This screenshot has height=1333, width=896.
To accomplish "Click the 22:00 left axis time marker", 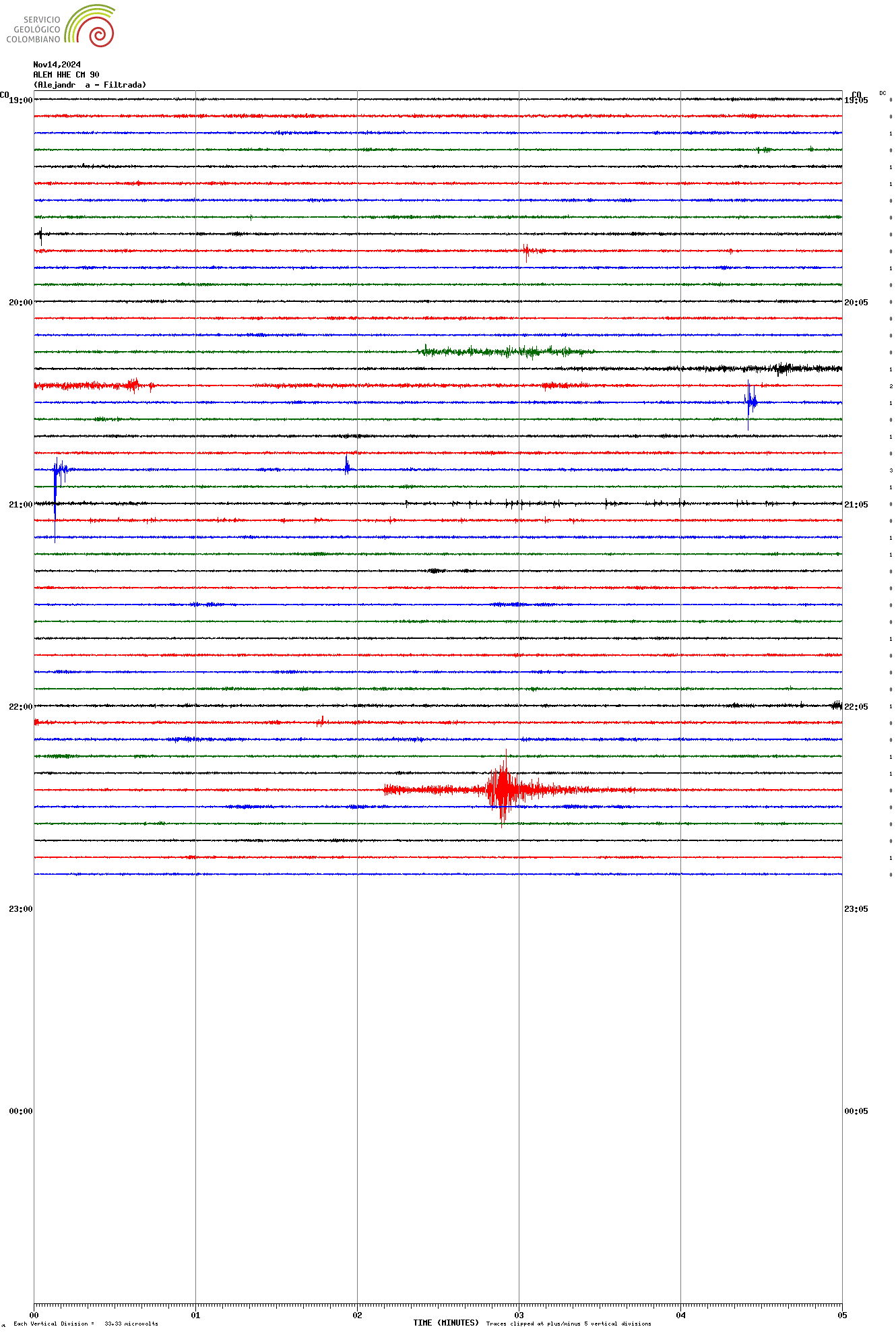I will click(x=20, y=707).
